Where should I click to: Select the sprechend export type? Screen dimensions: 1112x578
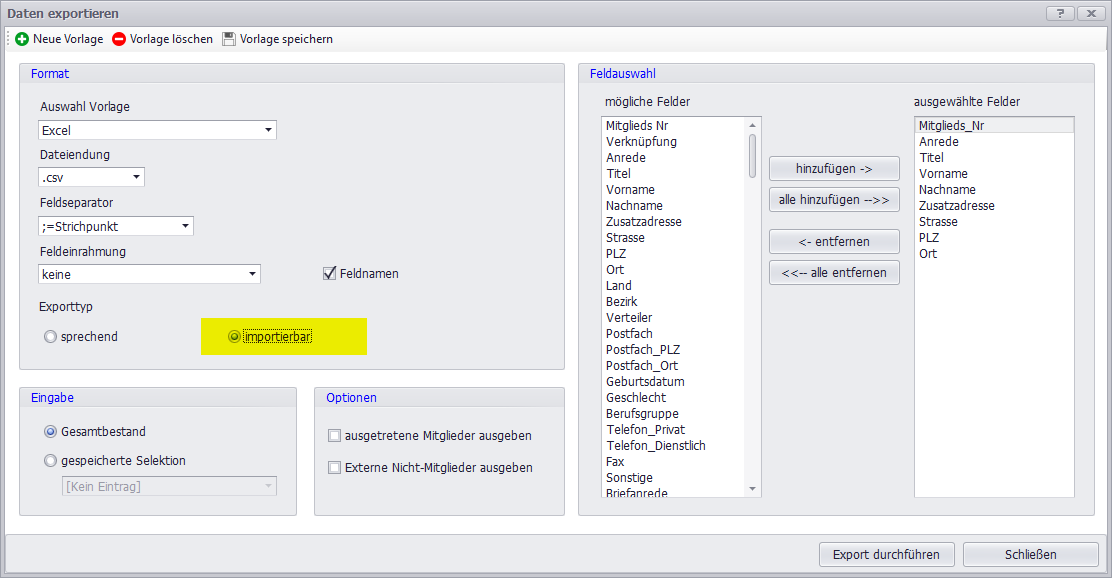click(x=50, y=337)
